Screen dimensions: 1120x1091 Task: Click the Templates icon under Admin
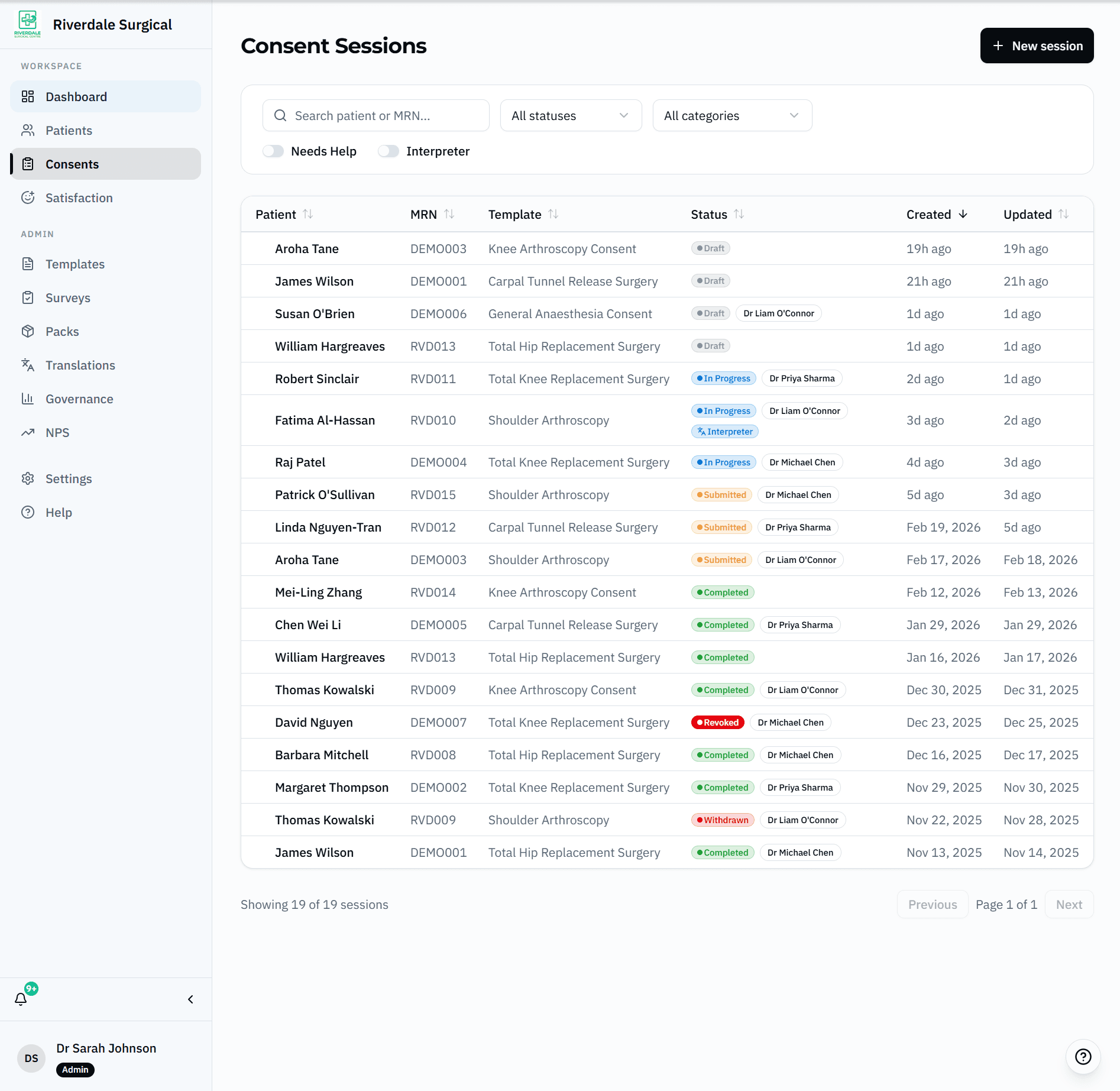coord(28,264)
